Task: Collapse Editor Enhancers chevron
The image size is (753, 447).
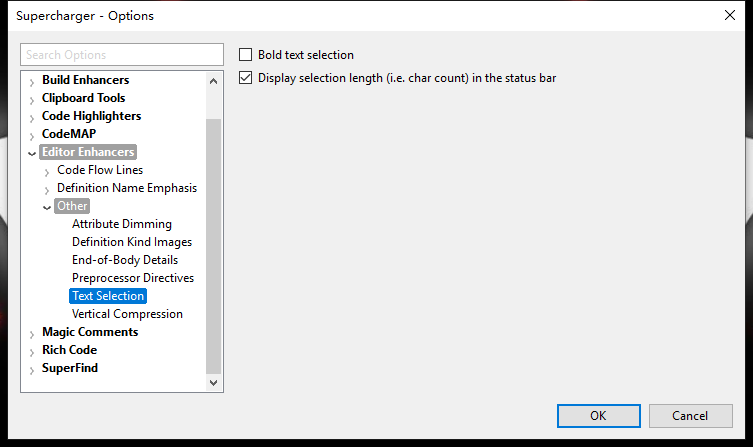Action: point(32,154)
